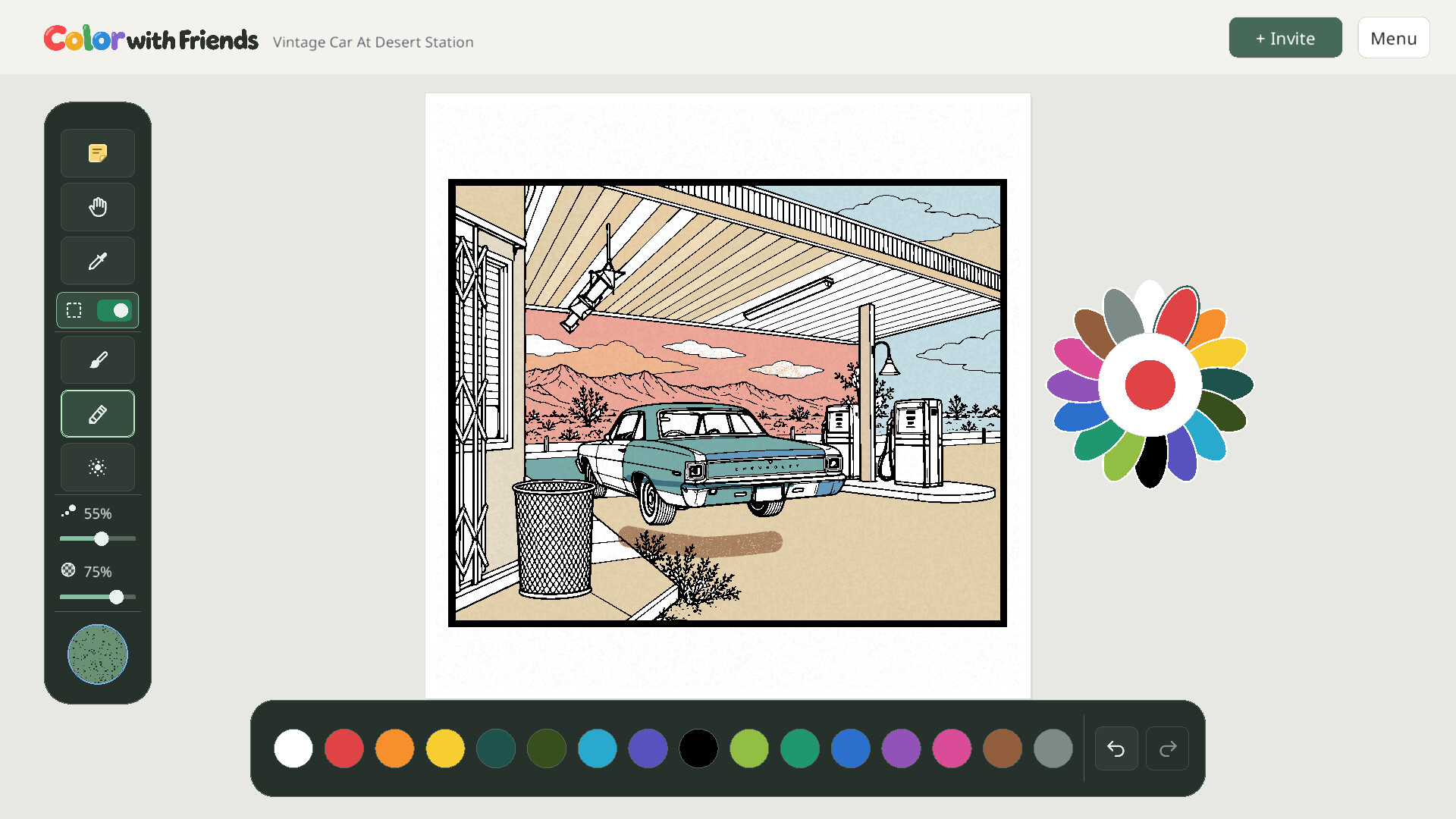Pick the yellow swatch in bottom palette
This screenshot has width=1456, height=819.
[x=445, y=748]
